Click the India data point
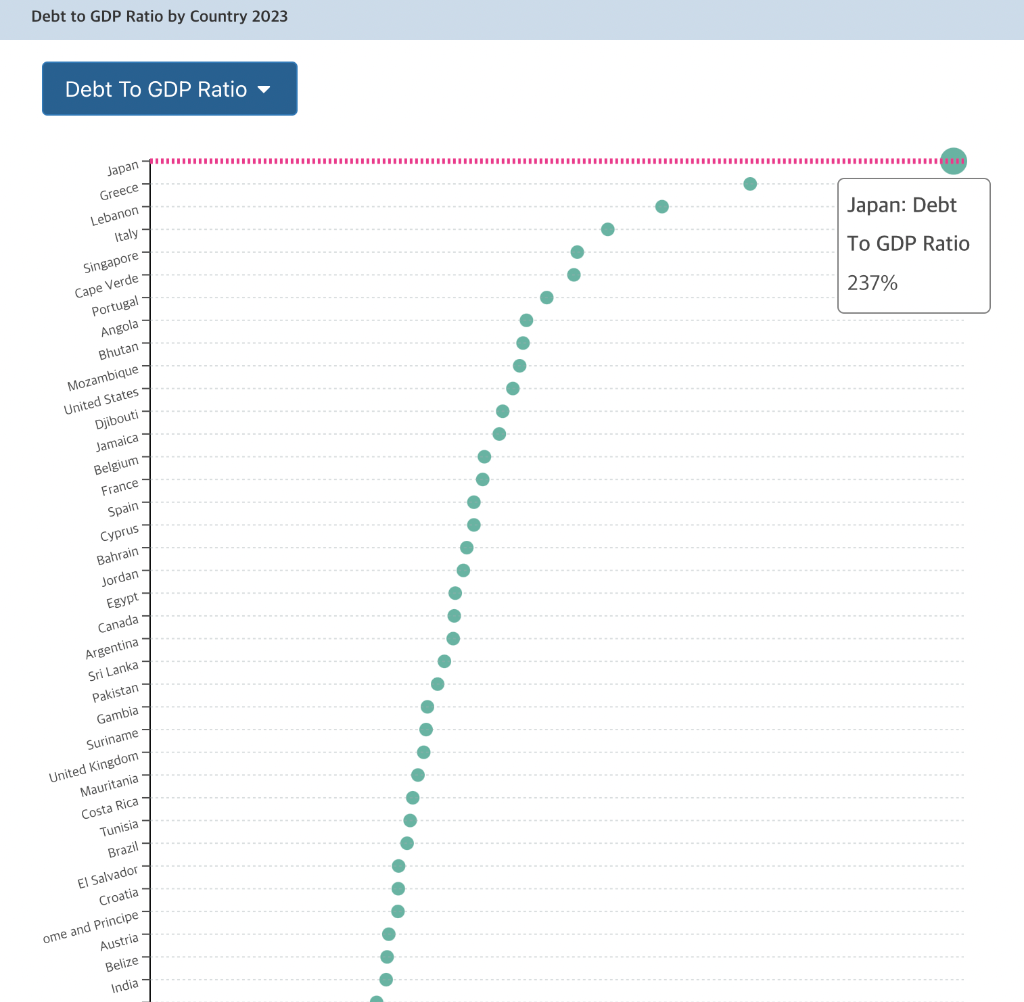Viewport: 1024px width, 1002px height. 386,980
